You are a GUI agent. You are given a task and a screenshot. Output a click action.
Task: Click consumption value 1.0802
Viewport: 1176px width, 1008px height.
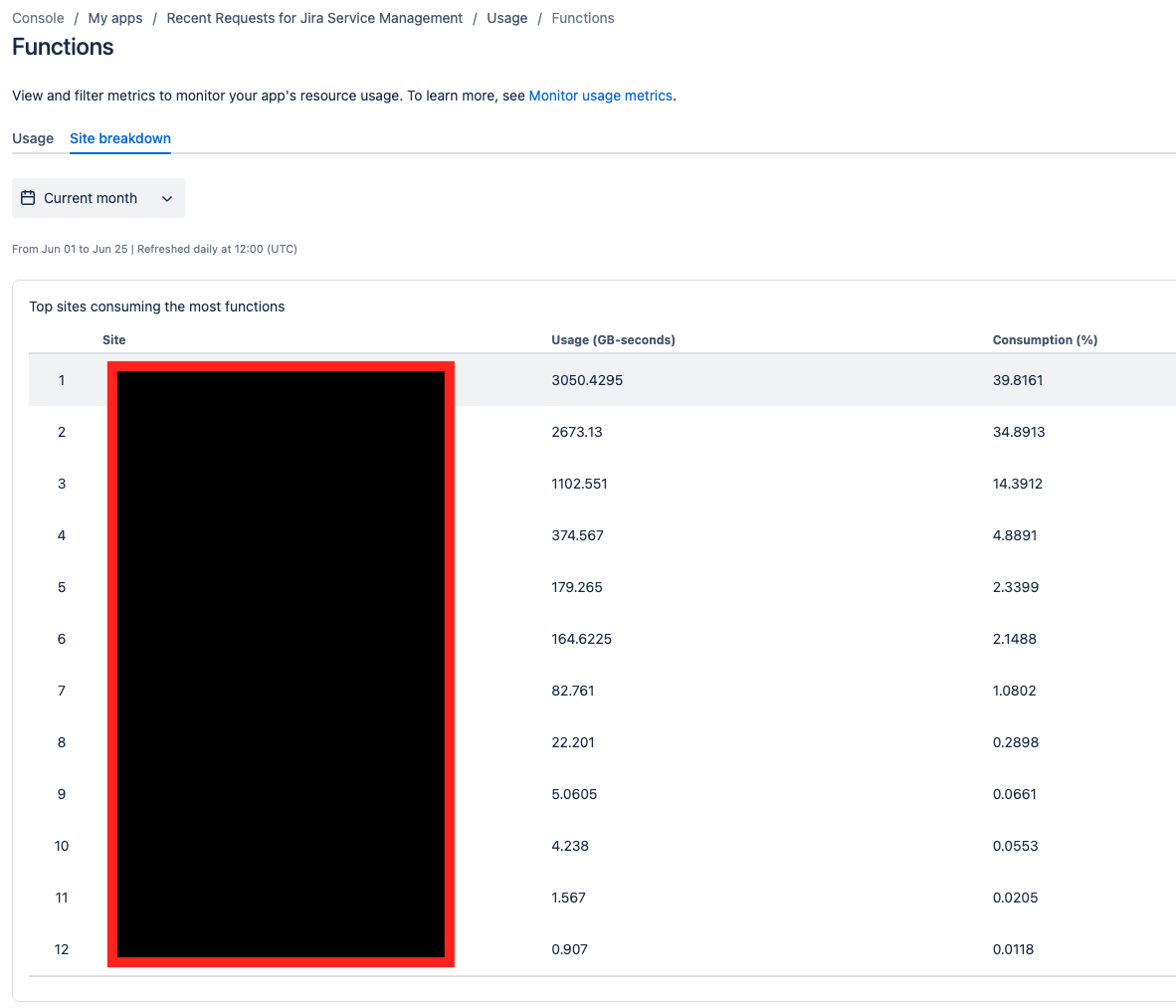[x=1014, y=691]
